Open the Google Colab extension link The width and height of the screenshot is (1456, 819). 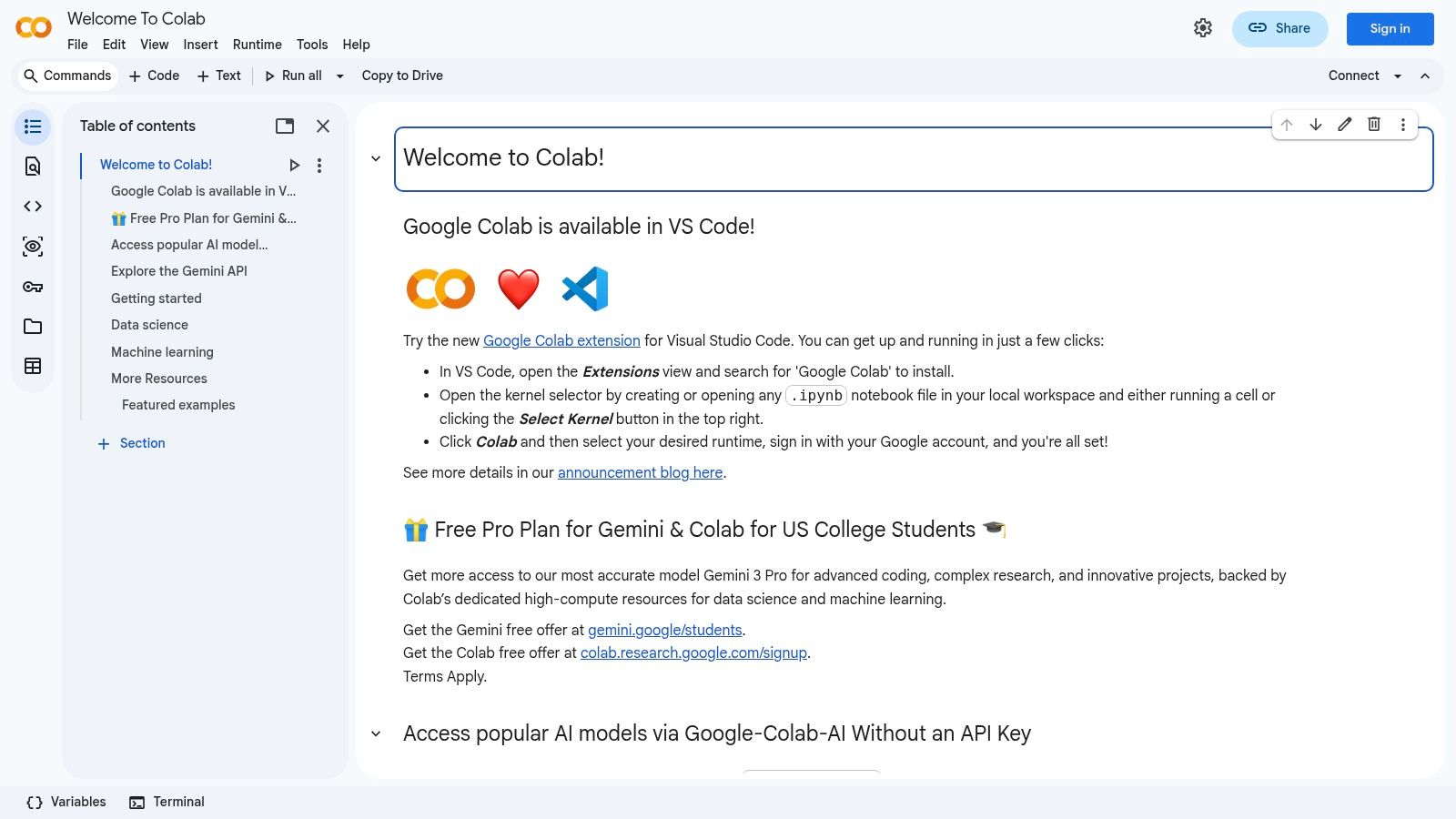tap(561, 341)
